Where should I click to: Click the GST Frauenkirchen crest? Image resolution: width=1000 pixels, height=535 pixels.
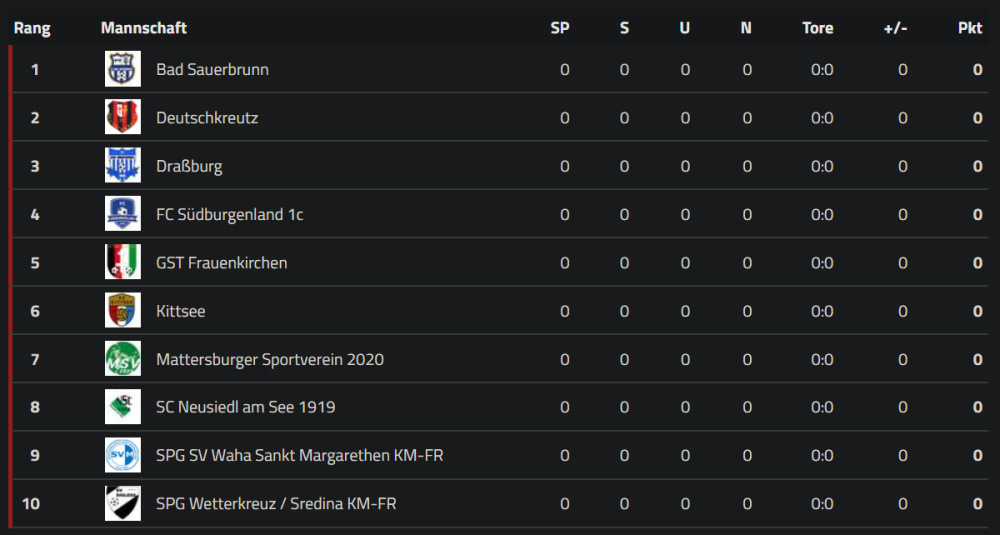coord(123,262)
